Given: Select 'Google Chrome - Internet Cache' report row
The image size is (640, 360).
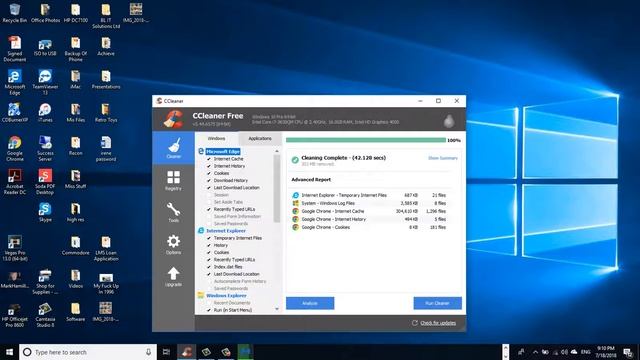Looking at the screenshot, I should 369,211.
